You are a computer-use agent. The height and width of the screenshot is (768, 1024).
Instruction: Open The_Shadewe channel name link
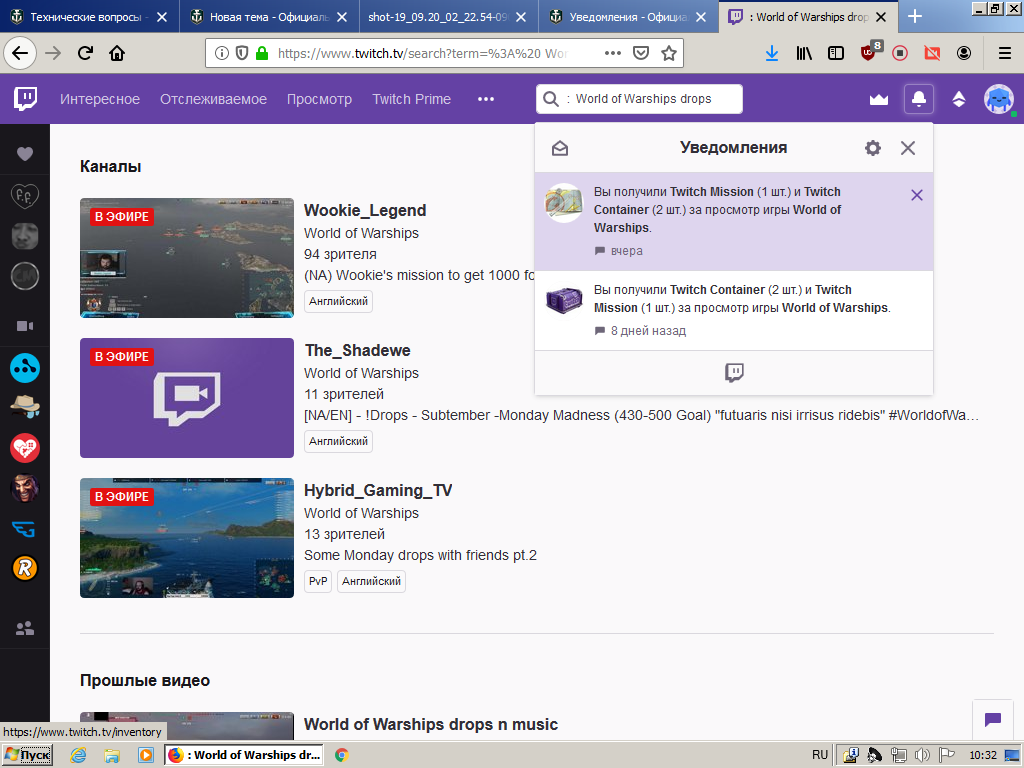pos(357,351)
